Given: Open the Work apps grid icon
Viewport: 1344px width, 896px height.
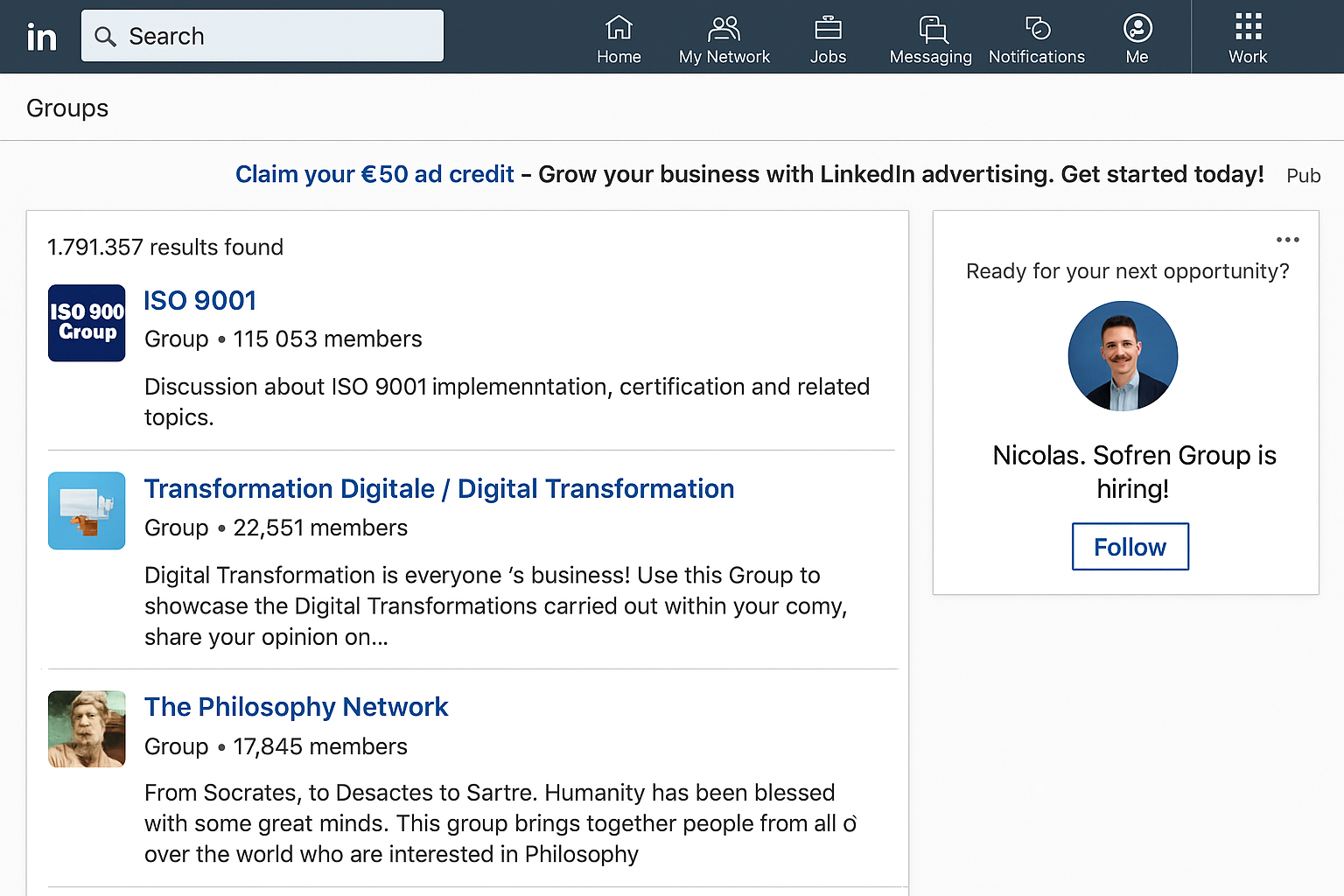Looking at the screenshot, I should point(1248,26).
